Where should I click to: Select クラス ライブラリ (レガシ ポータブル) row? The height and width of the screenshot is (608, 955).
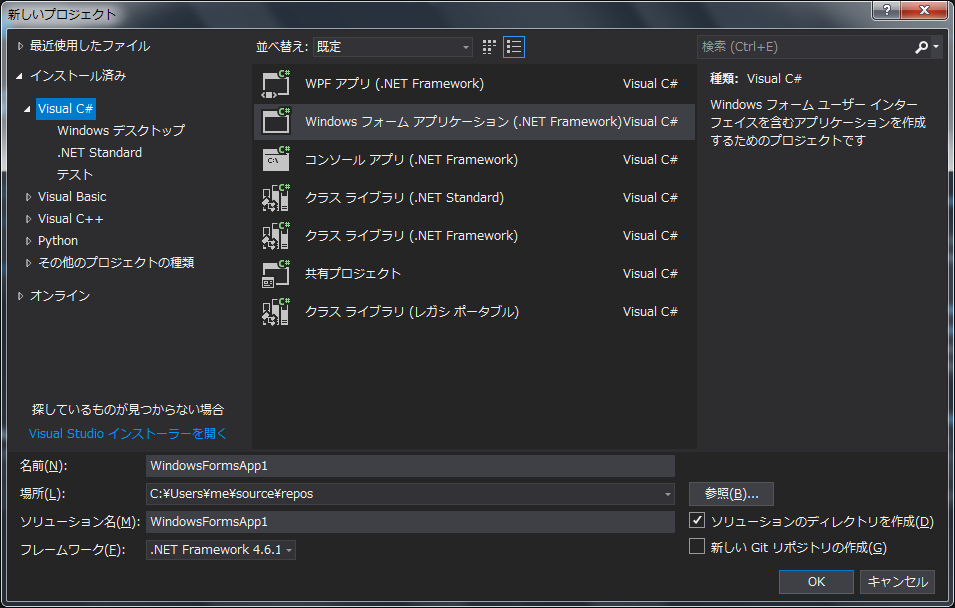(x=474, y=311)
